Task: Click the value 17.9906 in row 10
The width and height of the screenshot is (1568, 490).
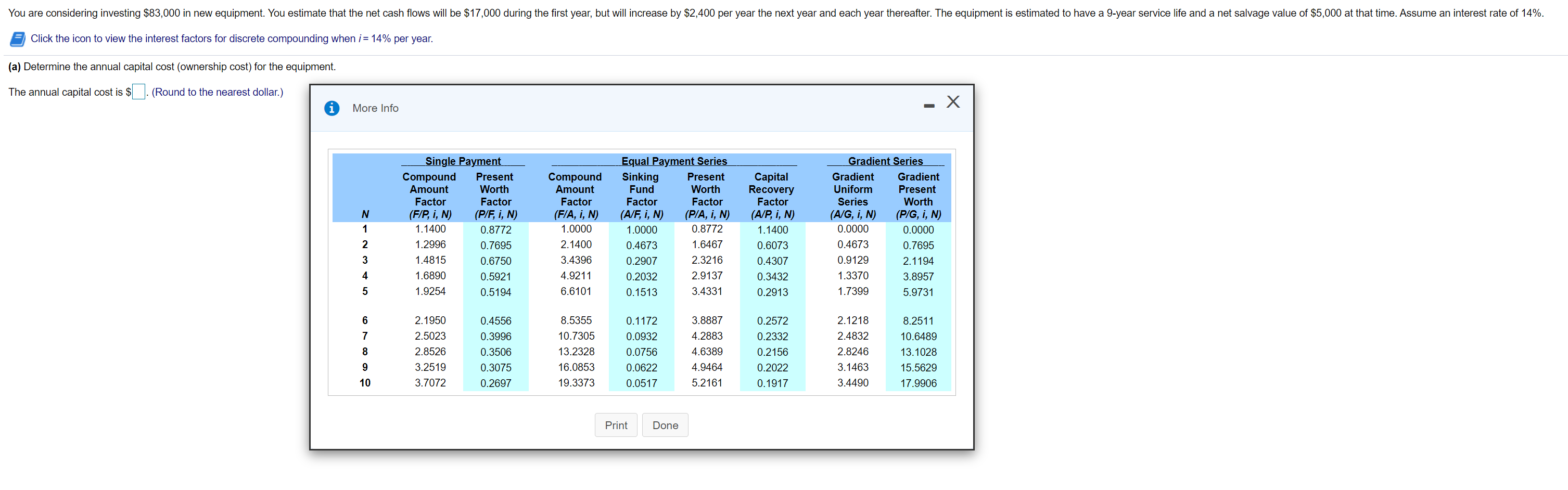Action: point(919,384)
